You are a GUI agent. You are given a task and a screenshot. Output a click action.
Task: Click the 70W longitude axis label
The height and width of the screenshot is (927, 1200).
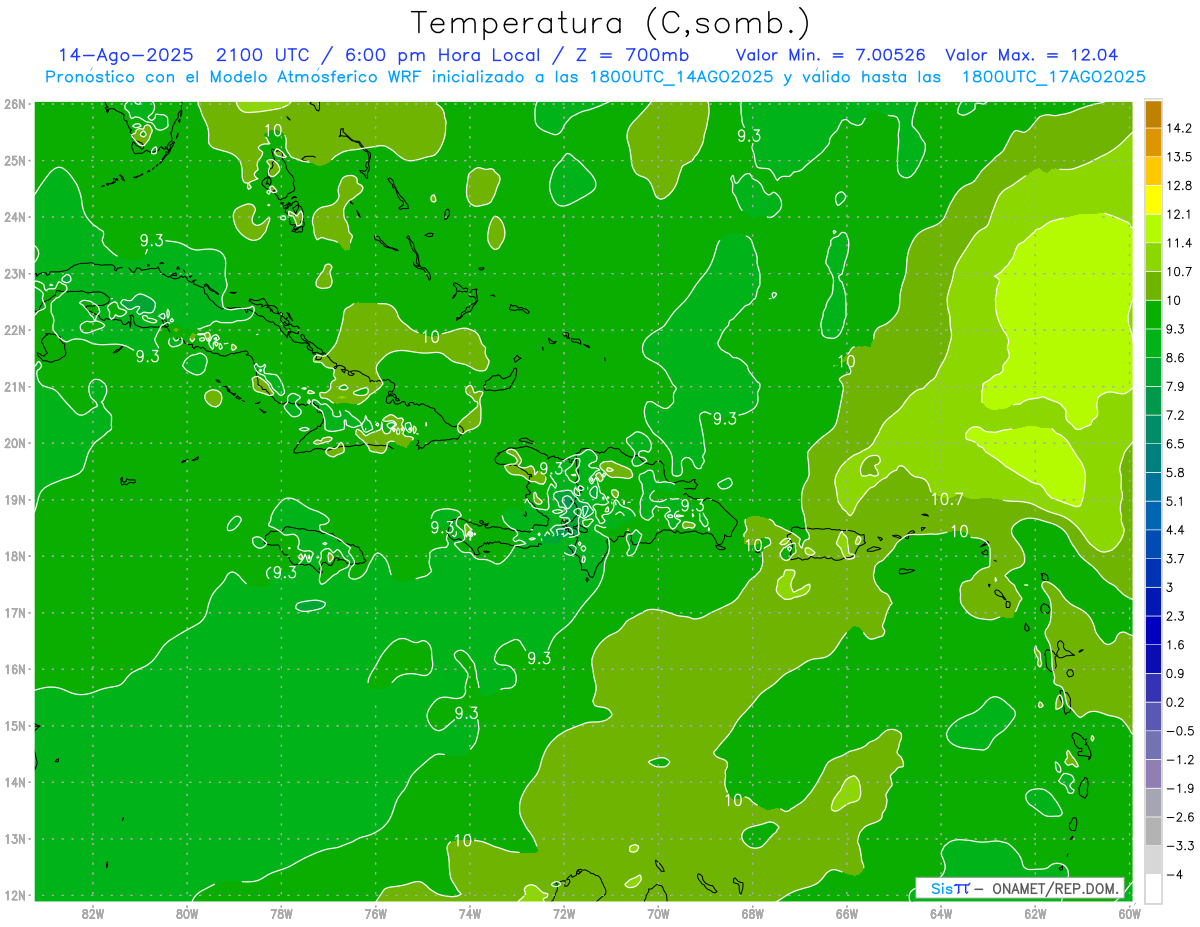pos(658,913)
